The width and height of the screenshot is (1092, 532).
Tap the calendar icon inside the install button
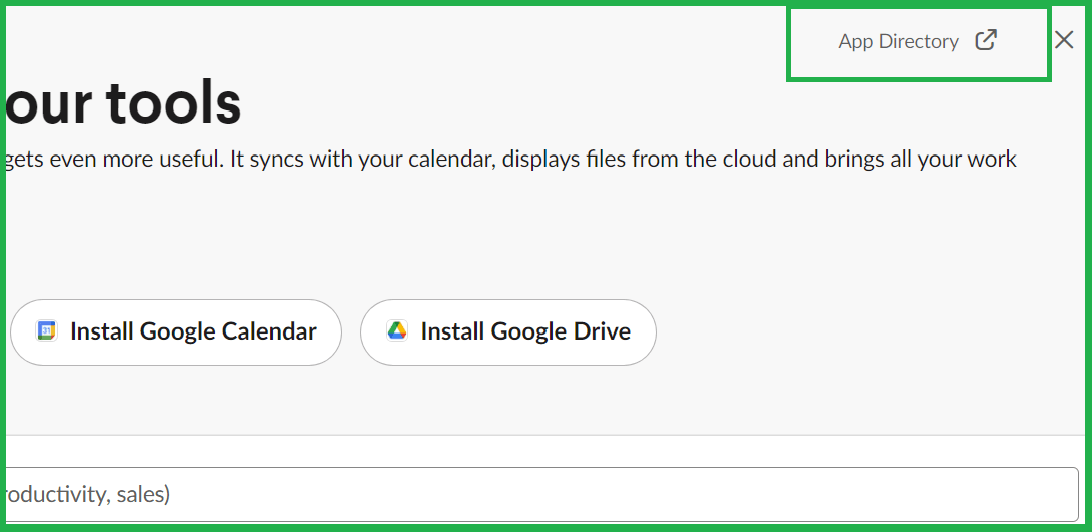[x=47, y=331]
